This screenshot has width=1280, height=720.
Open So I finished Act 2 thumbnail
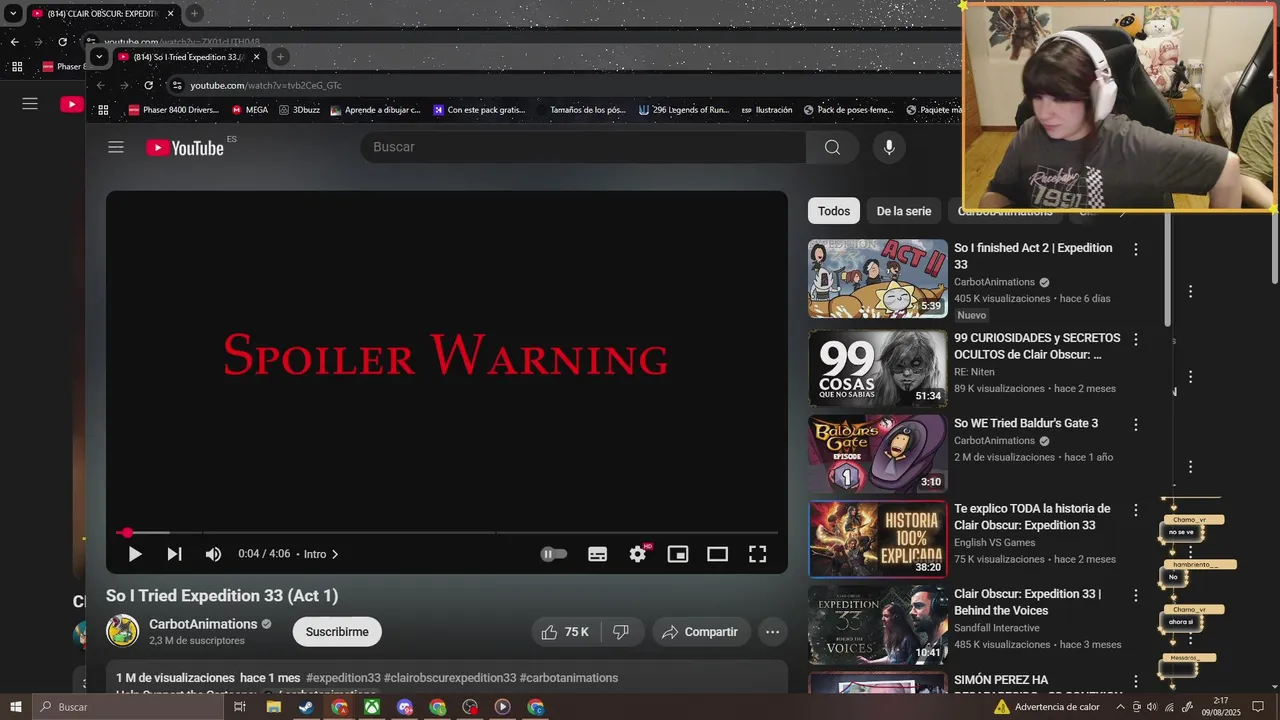[x=878, y=278]
